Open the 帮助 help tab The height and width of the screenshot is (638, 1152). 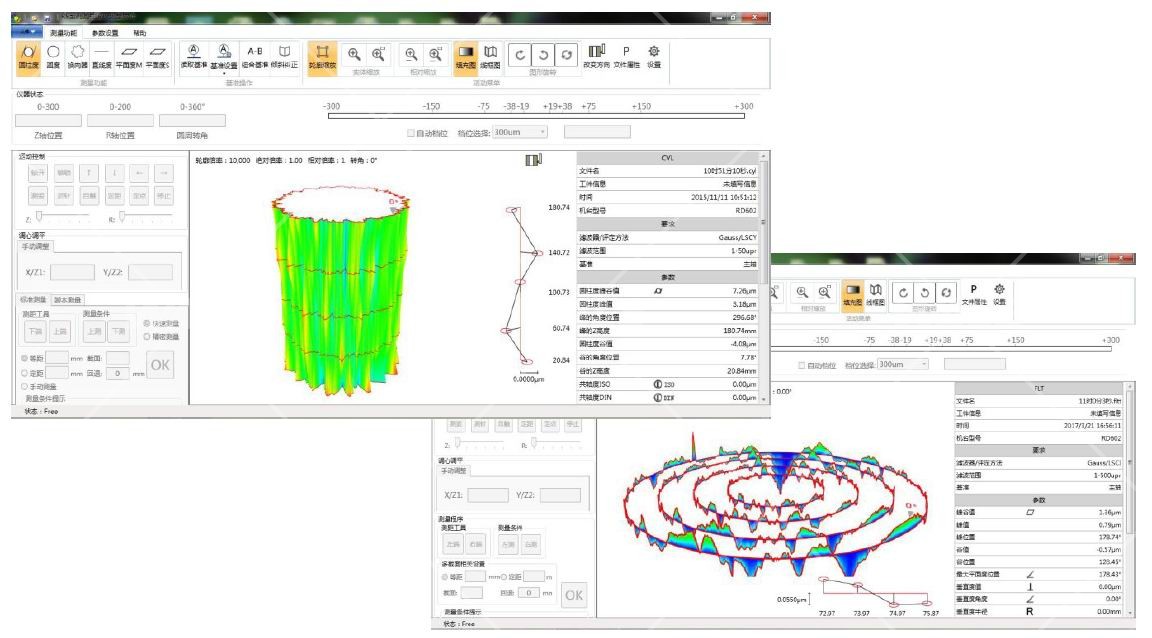click(140, 33)
